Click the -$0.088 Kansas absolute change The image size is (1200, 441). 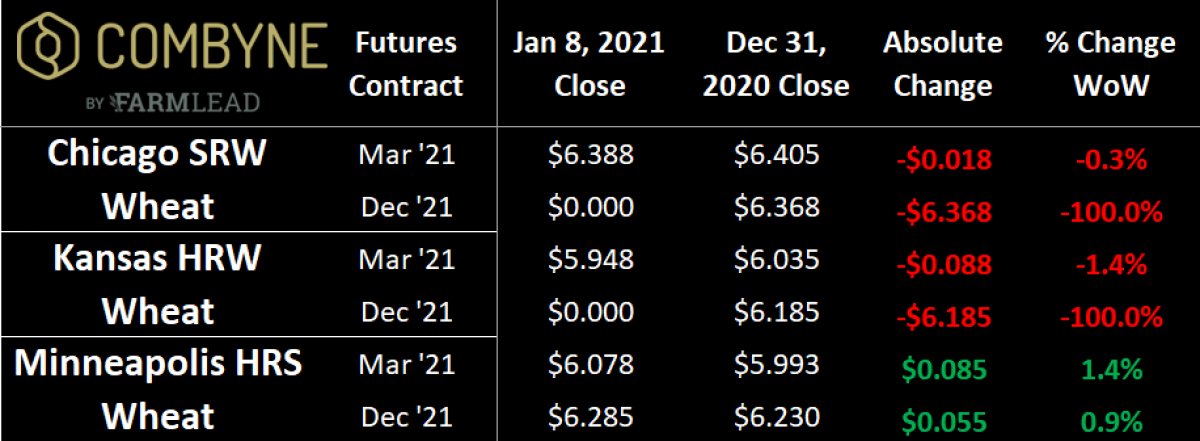pos(943,264)
